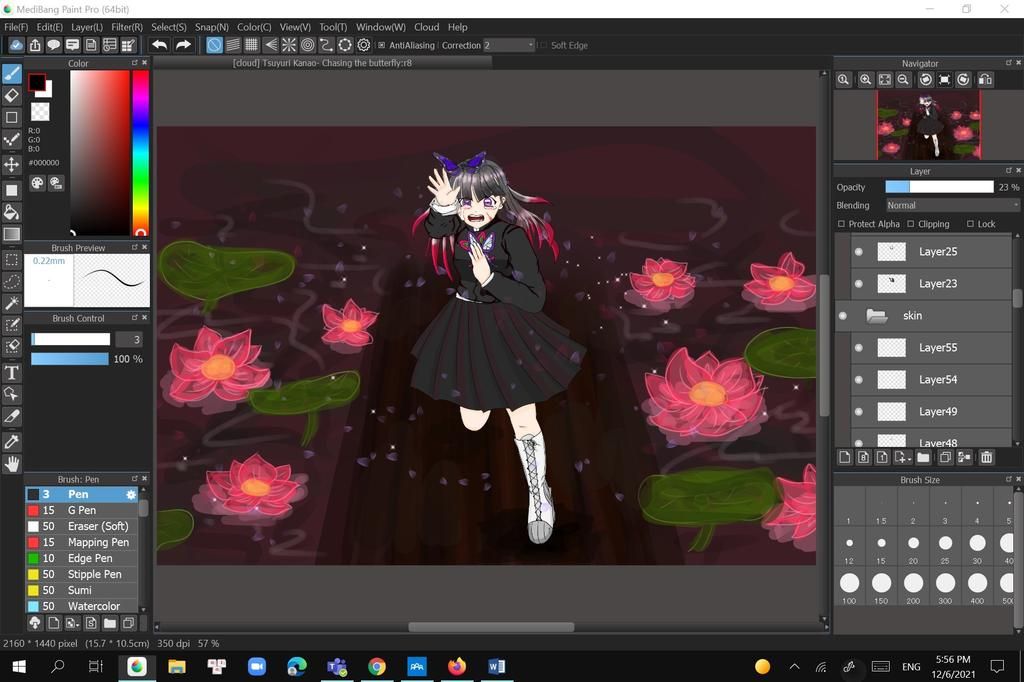Select the Gradient tool
This screenshot has height=682, width=1024.
pyautogui.click(x=12, y=234)
